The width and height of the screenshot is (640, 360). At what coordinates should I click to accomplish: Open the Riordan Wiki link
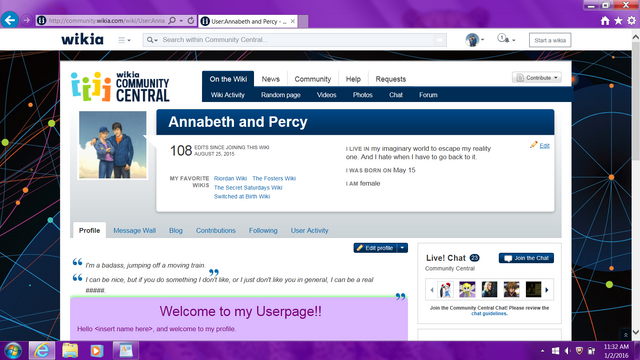(x=230, y=178)
